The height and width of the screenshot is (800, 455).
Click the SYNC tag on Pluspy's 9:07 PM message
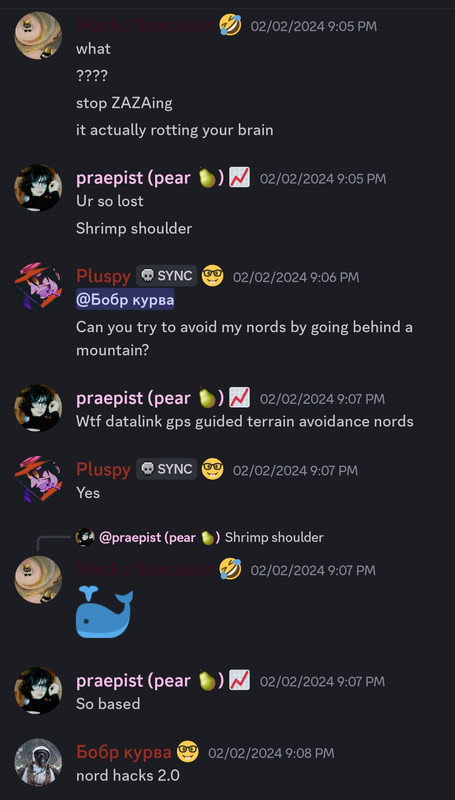click(x=166, y=469)
